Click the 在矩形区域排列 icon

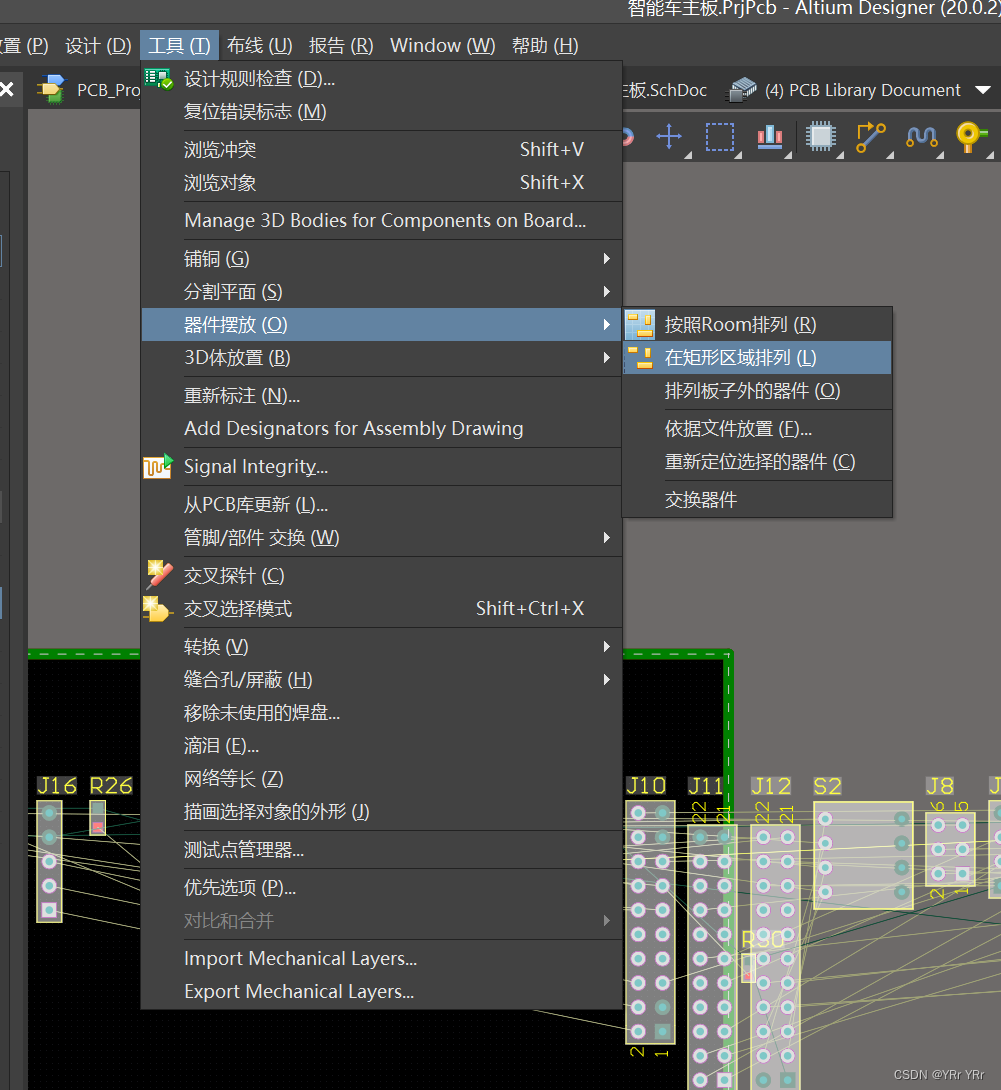pos(640,358)
